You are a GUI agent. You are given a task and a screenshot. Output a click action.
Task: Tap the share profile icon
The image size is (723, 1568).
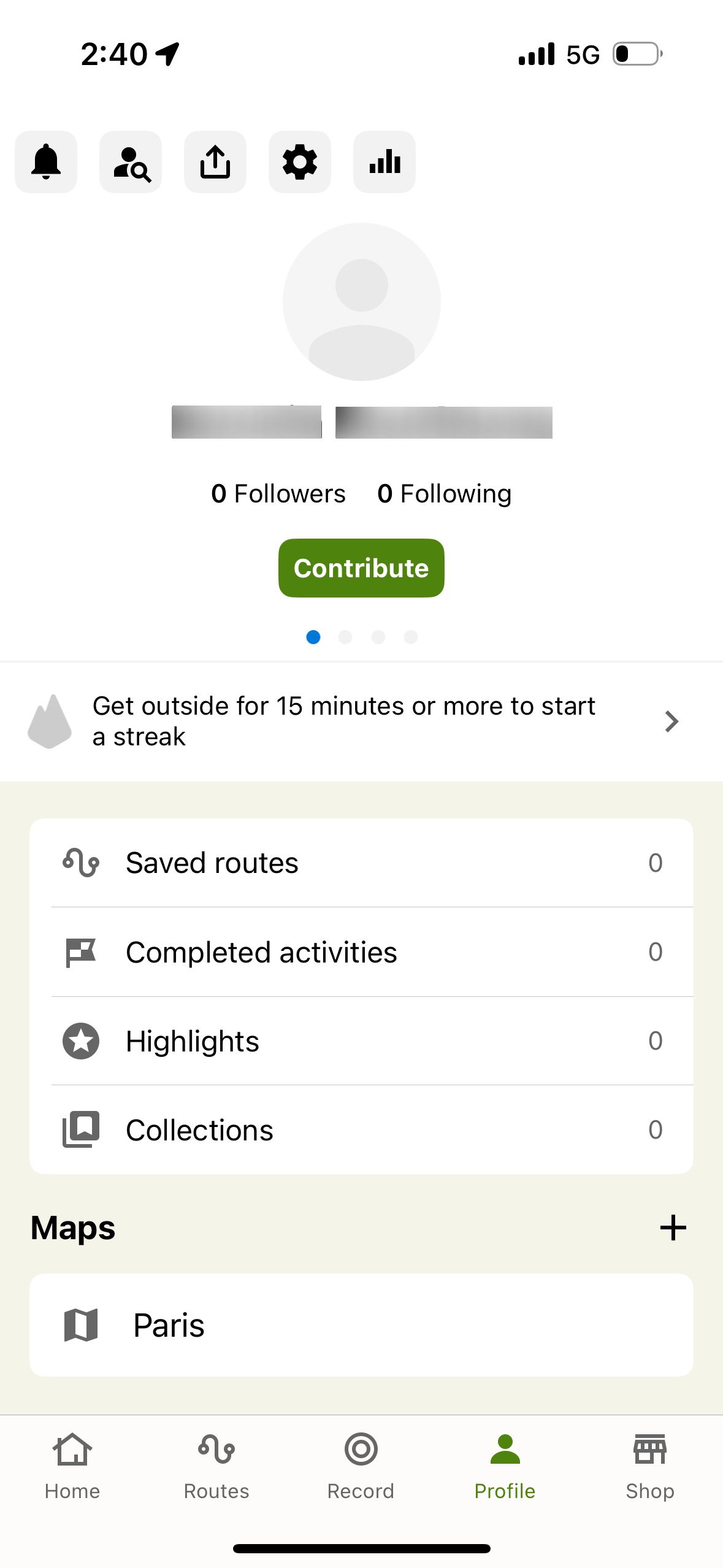click(215, 162)
